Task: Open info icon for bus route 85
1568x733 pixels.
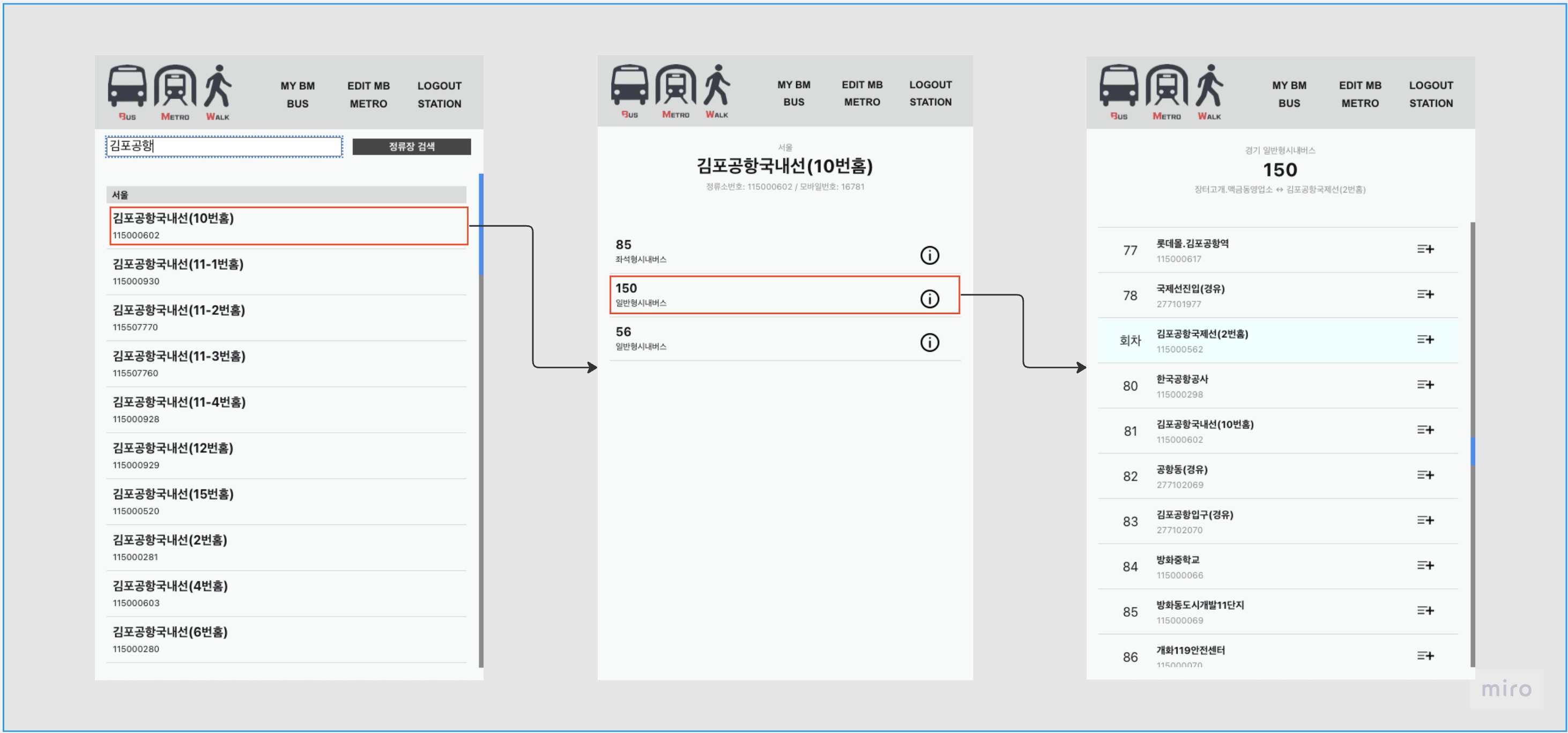Action: tap(930, 255)
